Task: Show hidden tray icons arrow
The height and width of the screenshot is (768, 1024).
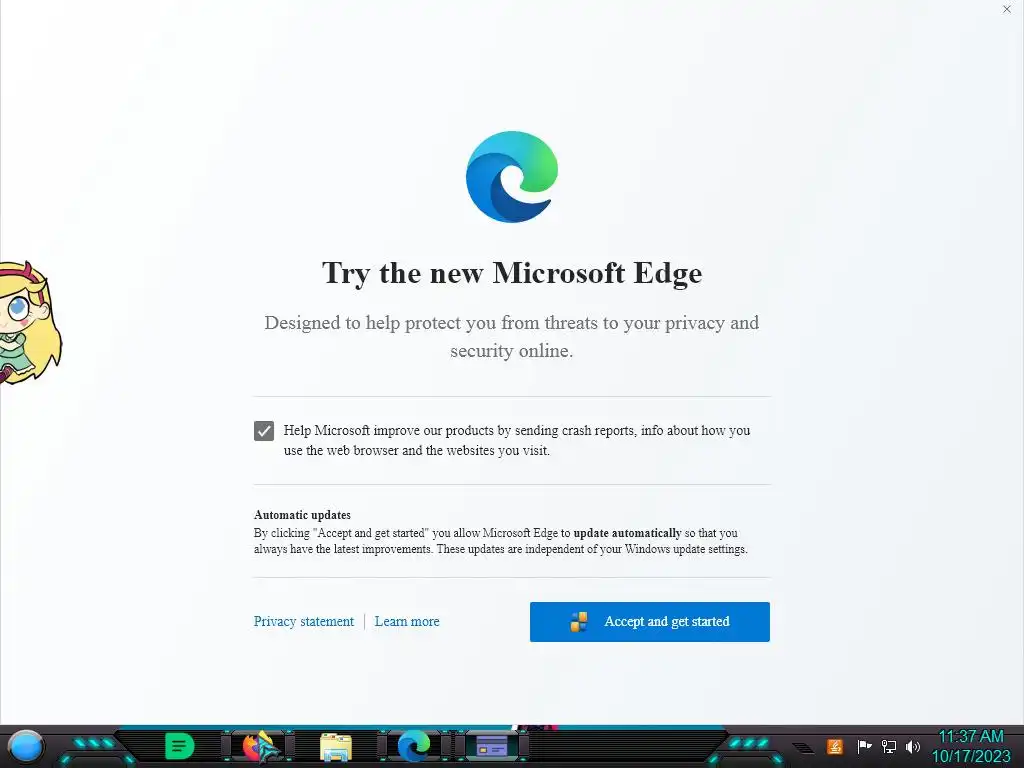Action: [x=803, y=748]
